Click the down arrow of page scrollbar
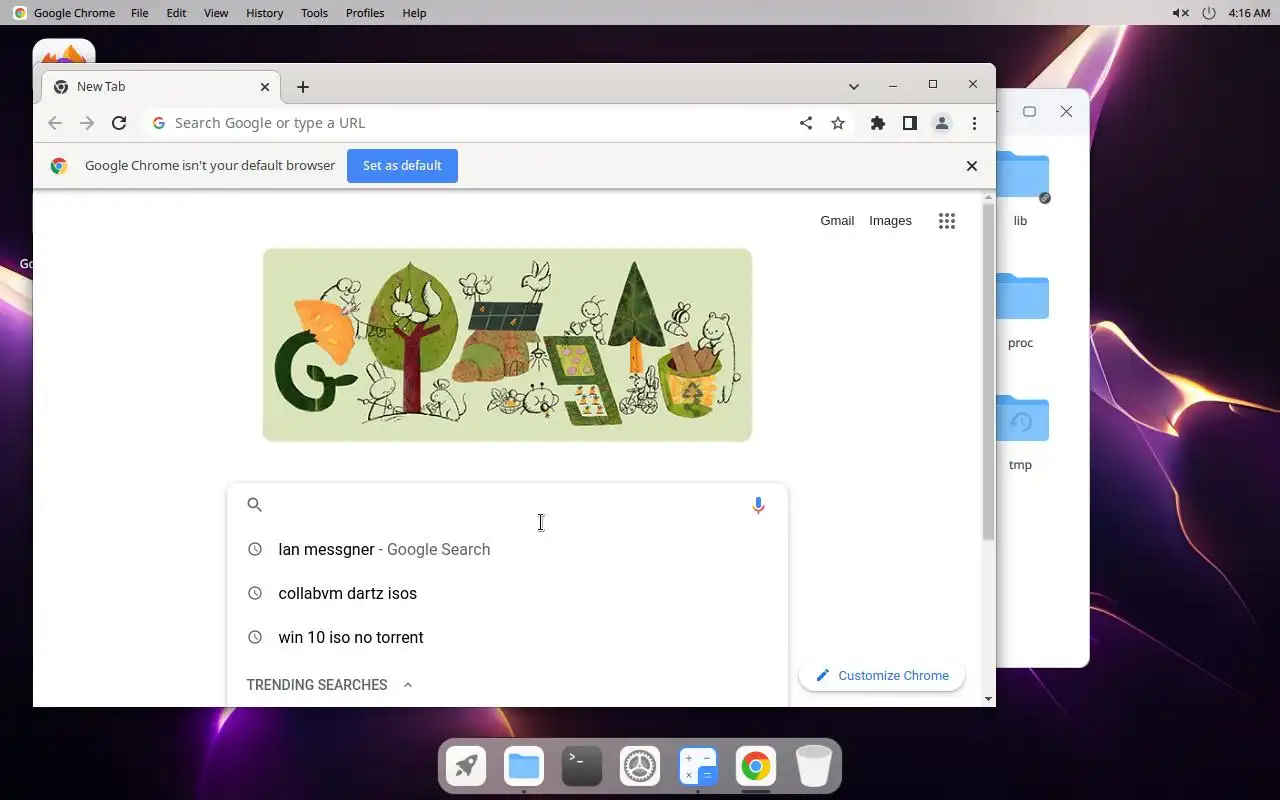 coord(989,699)
